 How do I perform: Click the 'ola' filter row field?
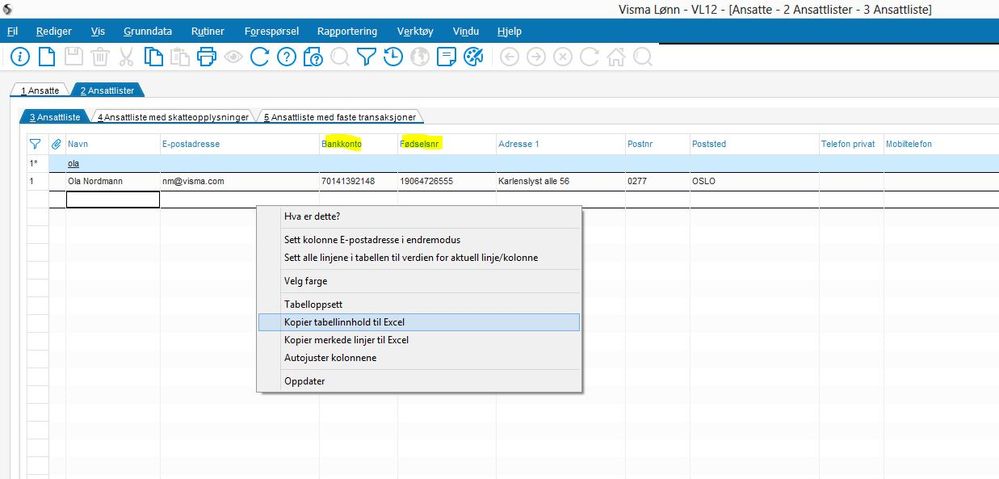113,164
